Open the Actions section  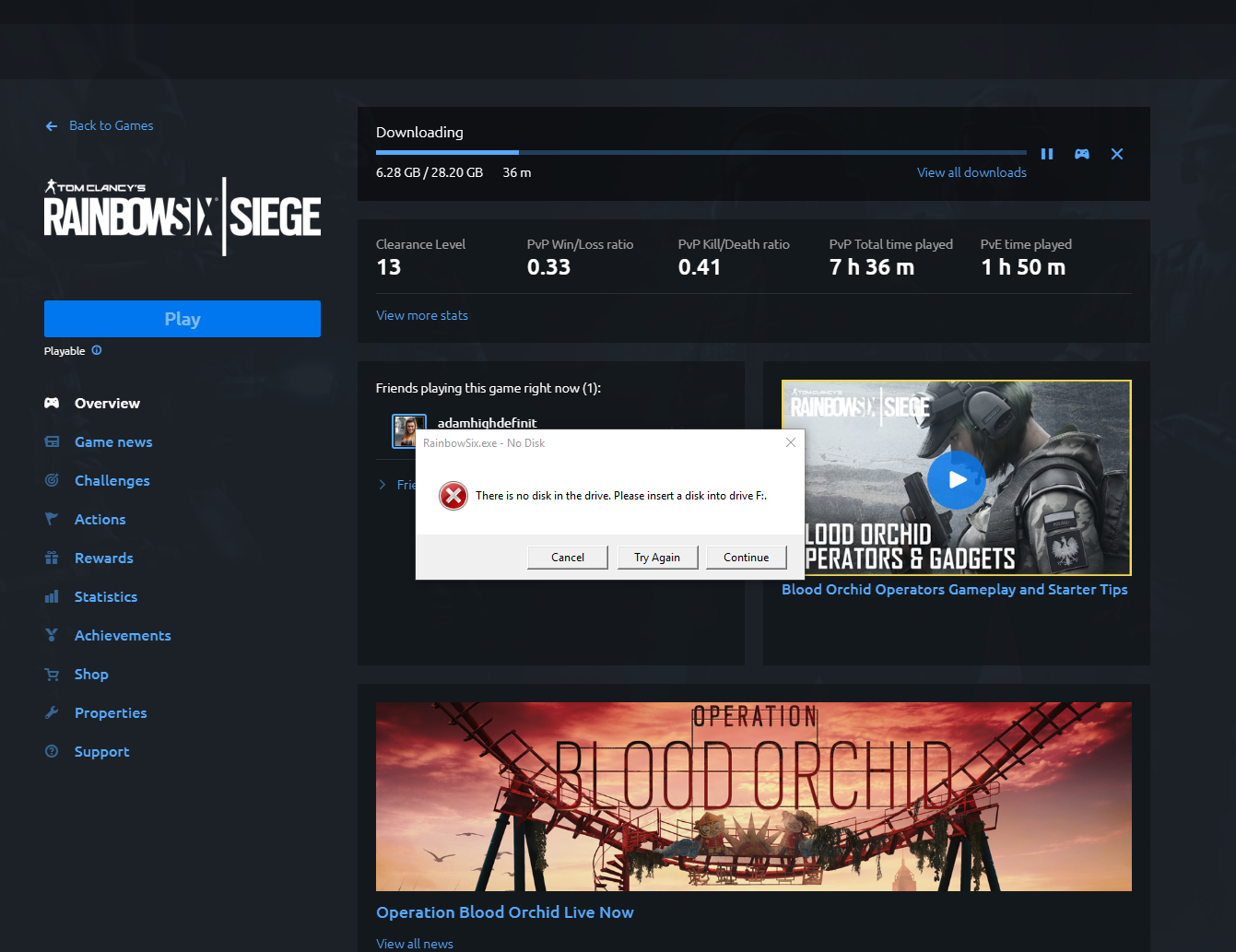click(x=100, y=519)
